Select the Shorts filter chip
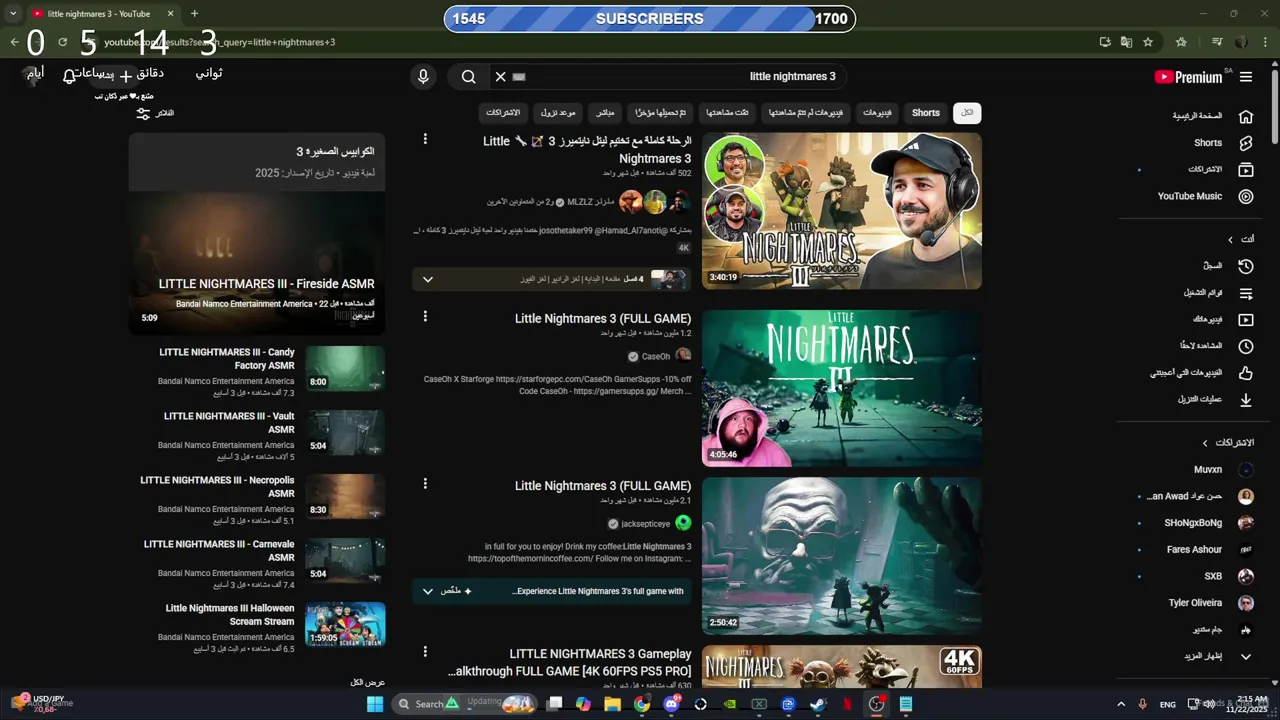The width and height of the screenshot is (1280, 720). click(926, 113)
